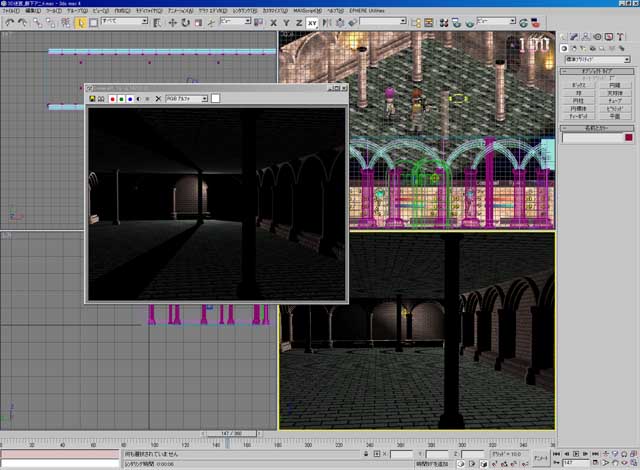
Task: Open the channel display dropdown in render window
Action: [x=187, y=99]
